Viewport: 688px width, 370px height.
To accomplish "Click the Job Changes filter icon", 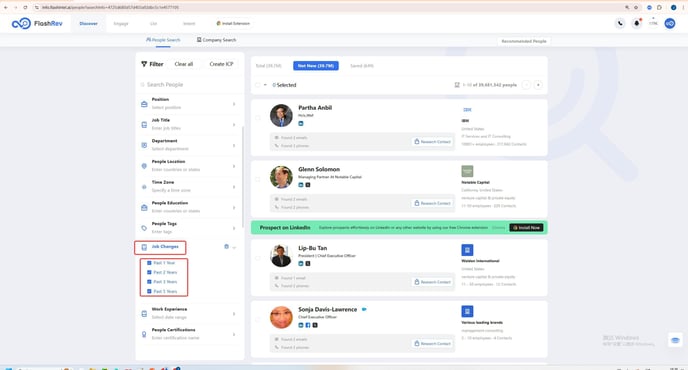I will click(x=144, y=248).
